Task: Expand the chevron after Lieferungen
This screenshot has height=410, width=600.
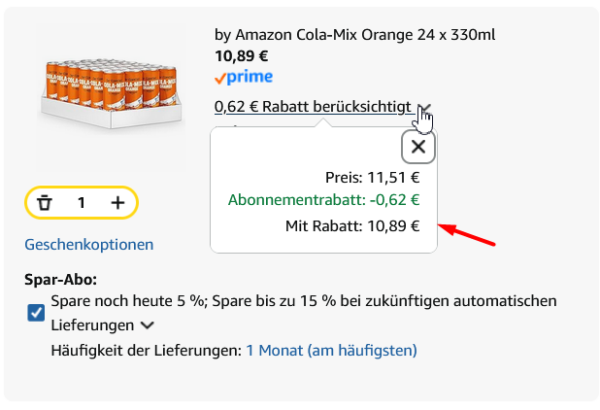Action: tap(148, 325)
